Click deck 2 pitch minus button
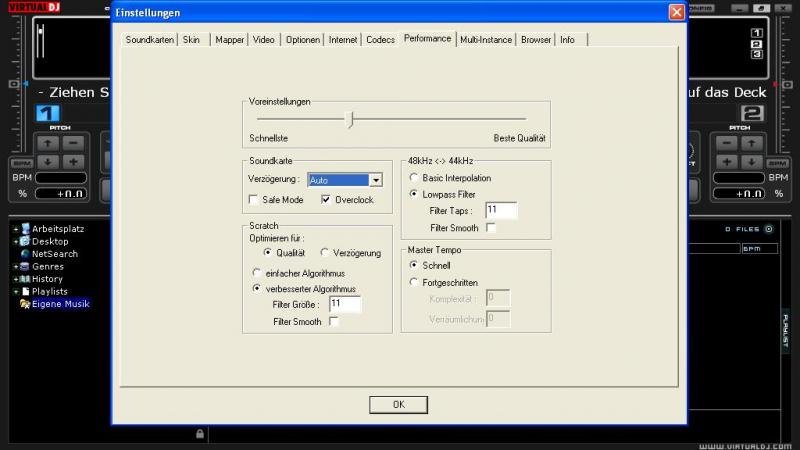This screenshot has height=450, width=800. [x=727, y=144]
